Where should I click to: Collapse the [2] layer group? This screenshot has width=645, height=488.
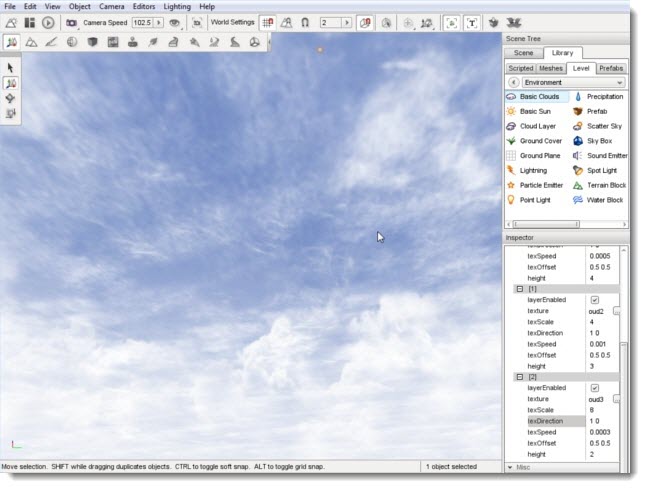(520, 377)
